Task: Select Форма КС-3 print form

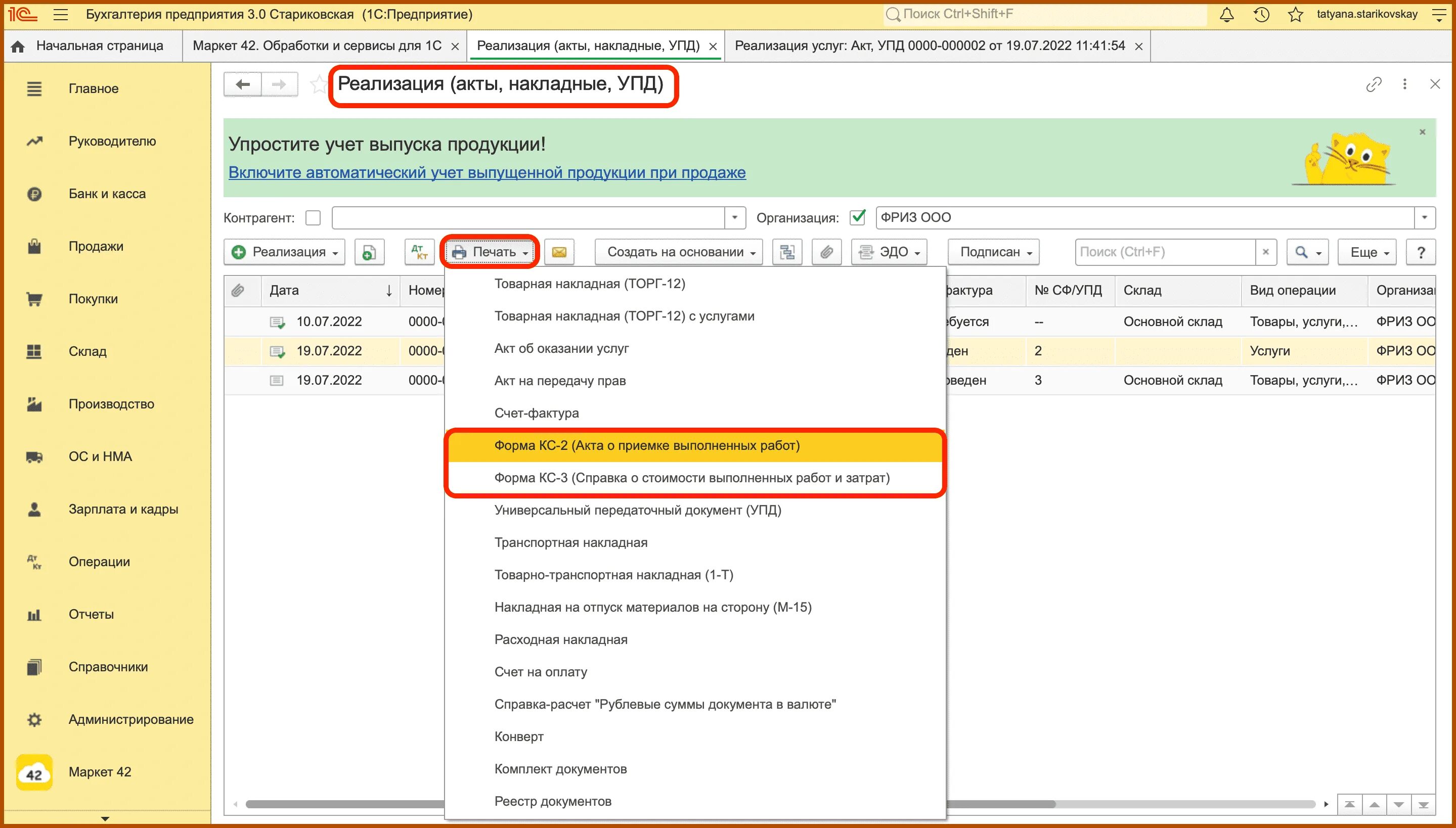Action: click(694, 478)
